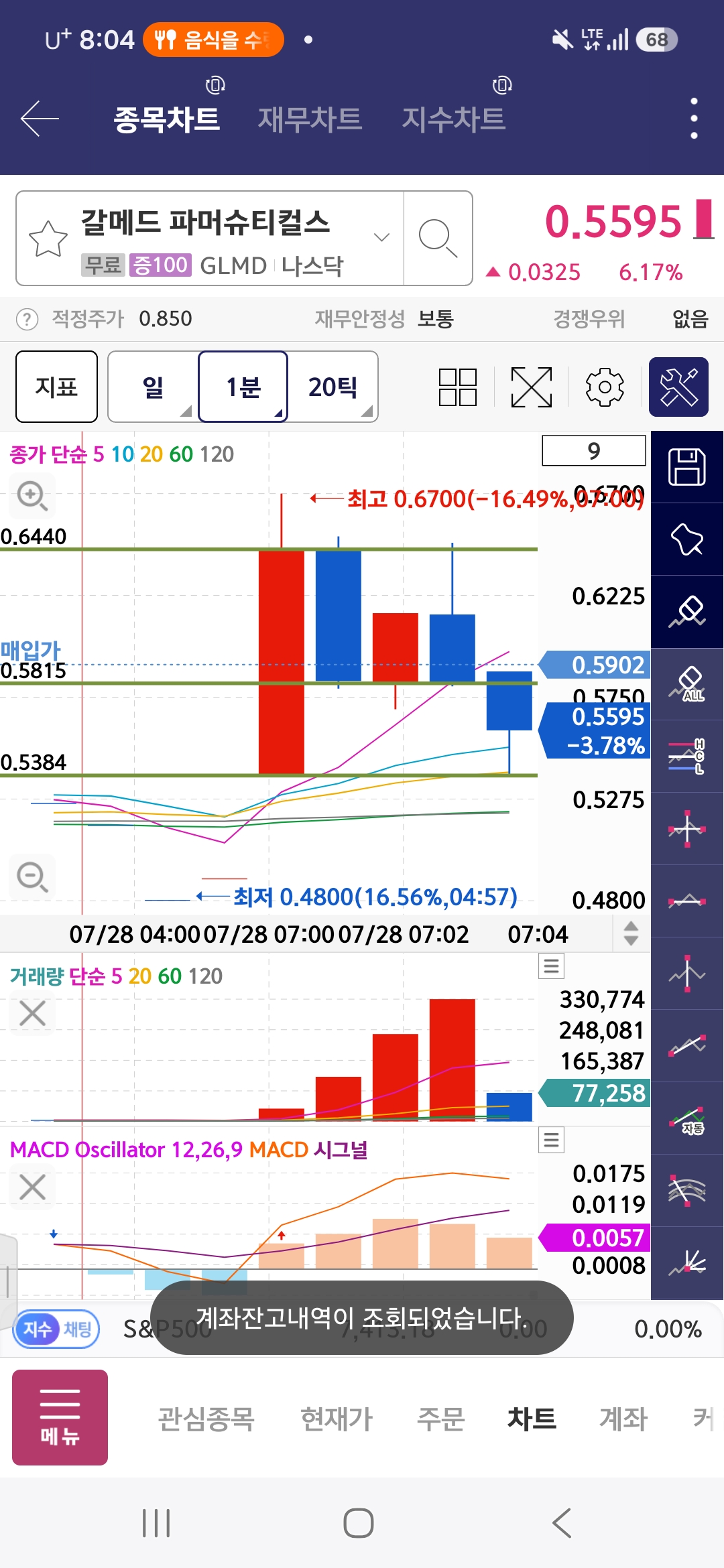The width and height of the screenshot is (724, 1568).
Task: Tap the 증100 margin badge
Action: tap(160, 265)
